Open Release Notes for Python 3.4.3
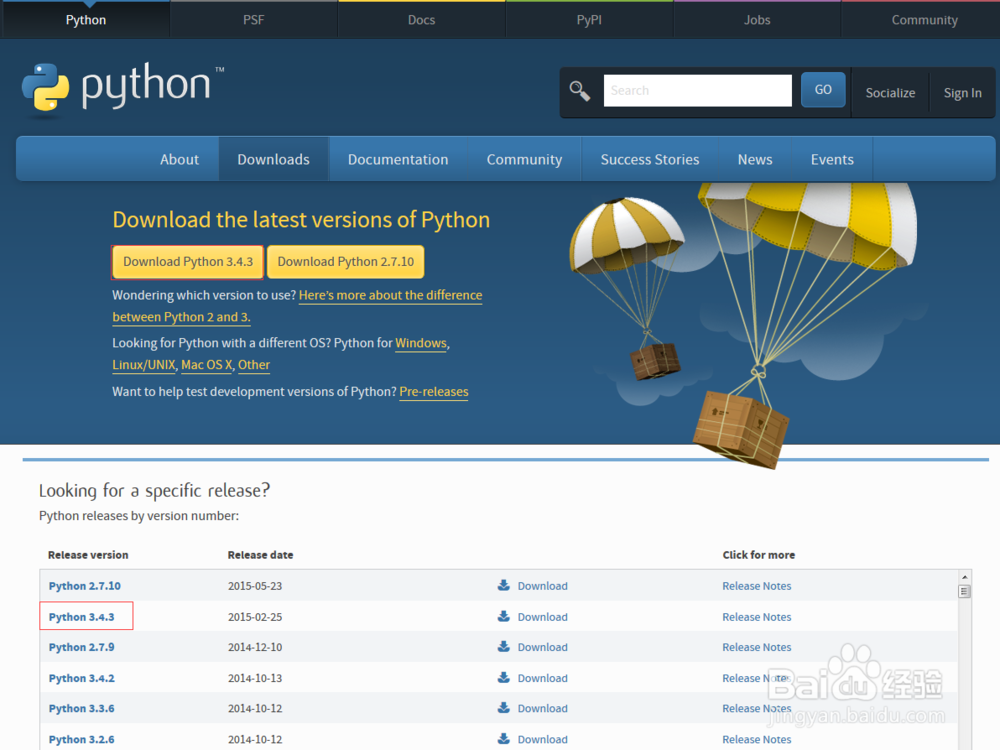 (x=756, y=617)
